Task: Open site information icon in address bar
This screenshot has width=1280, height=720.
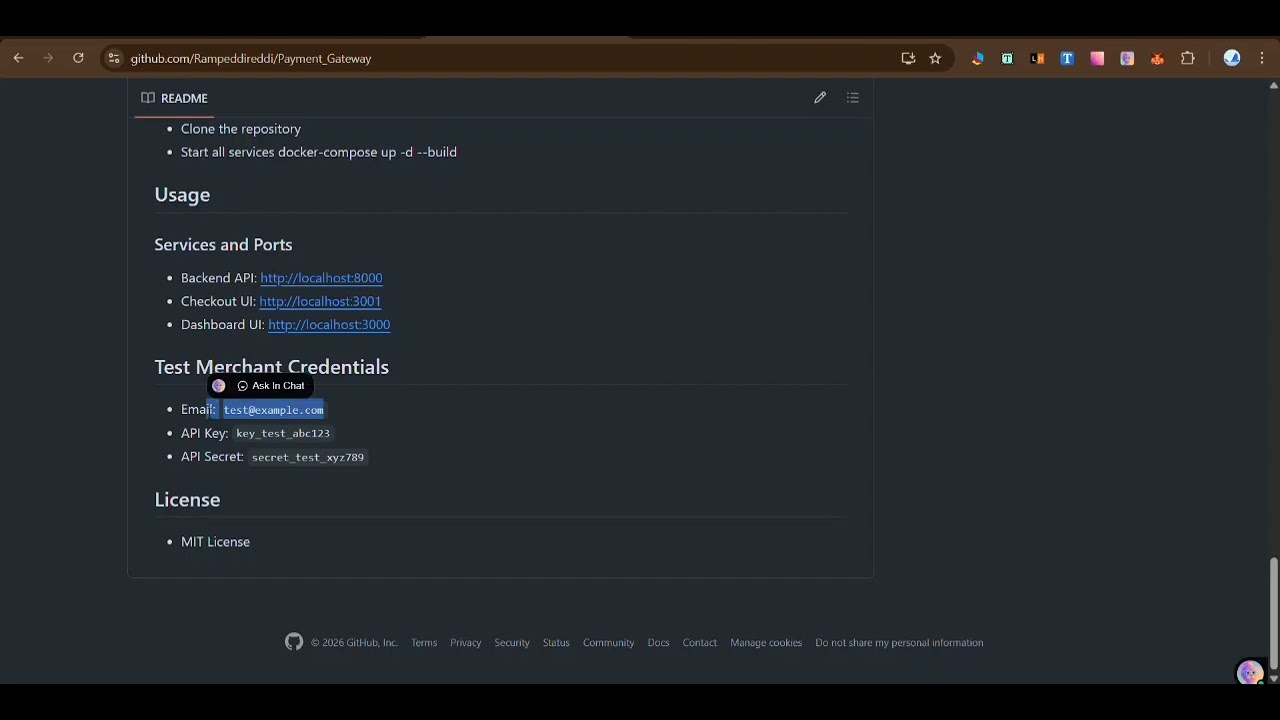Action: pyautogui.click(x=114, y=59)
